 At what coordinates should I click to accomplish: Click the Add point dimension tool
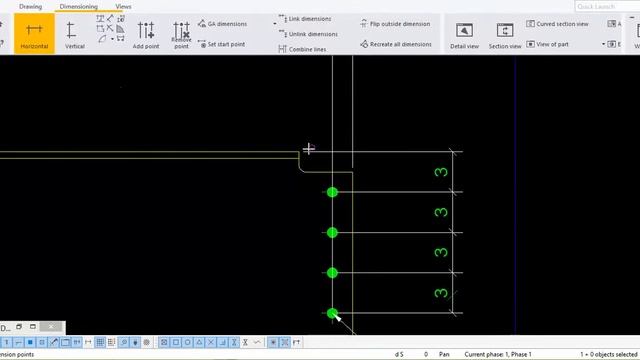(146, 35)
